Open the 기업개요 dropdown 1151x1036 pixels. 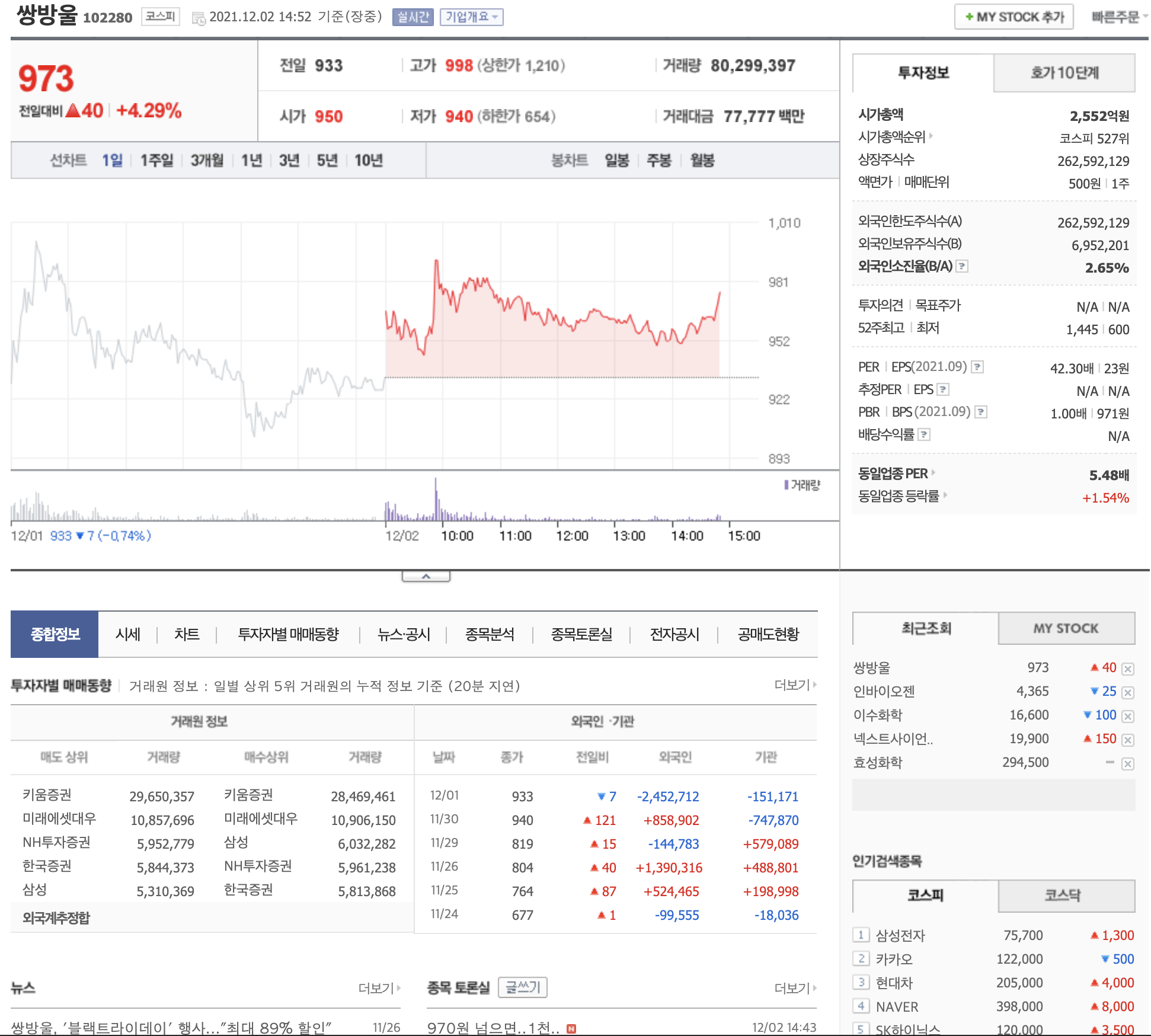pos(471,17)
